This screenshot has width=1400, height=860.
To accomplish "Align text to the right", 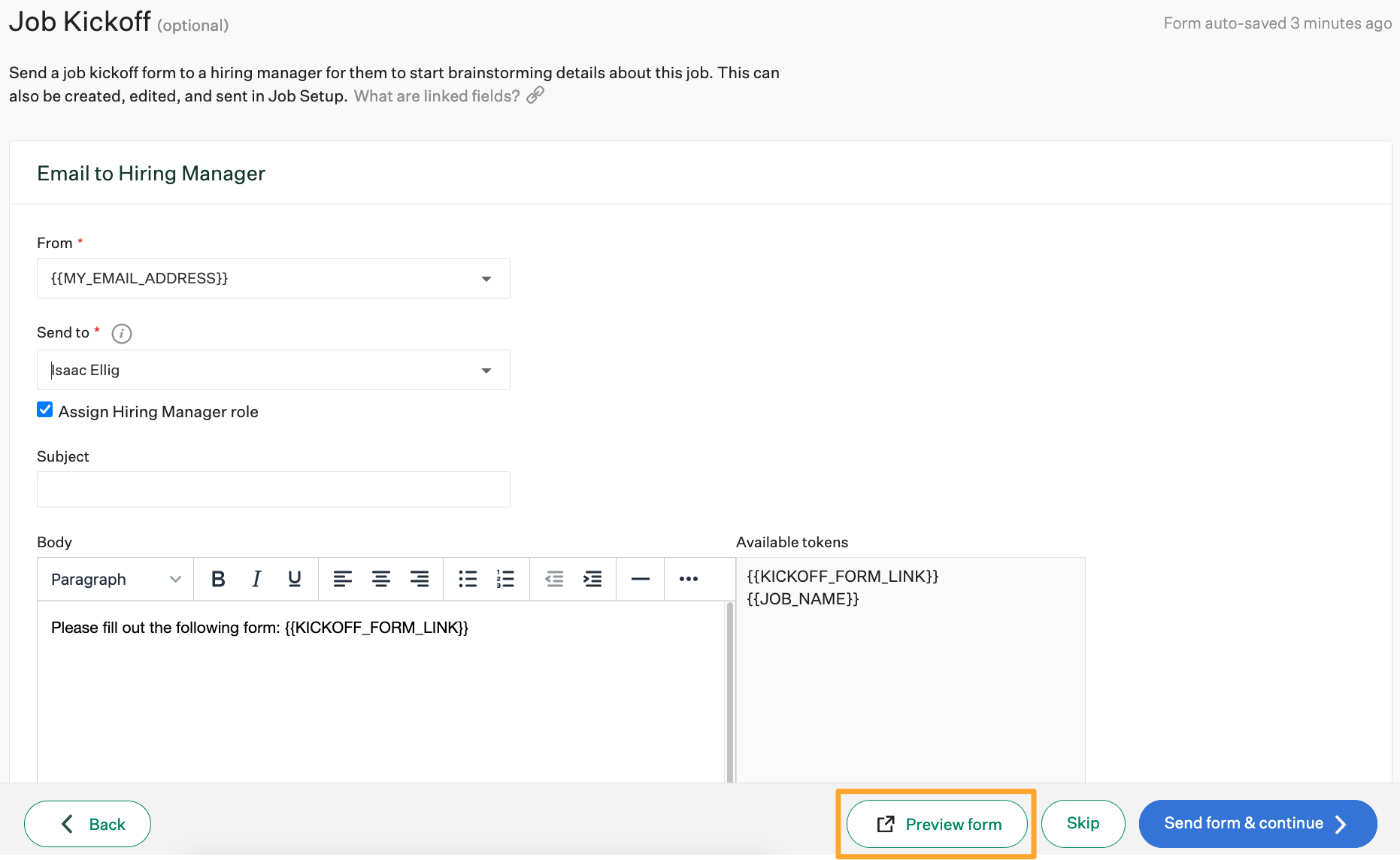I will (419, 579).
